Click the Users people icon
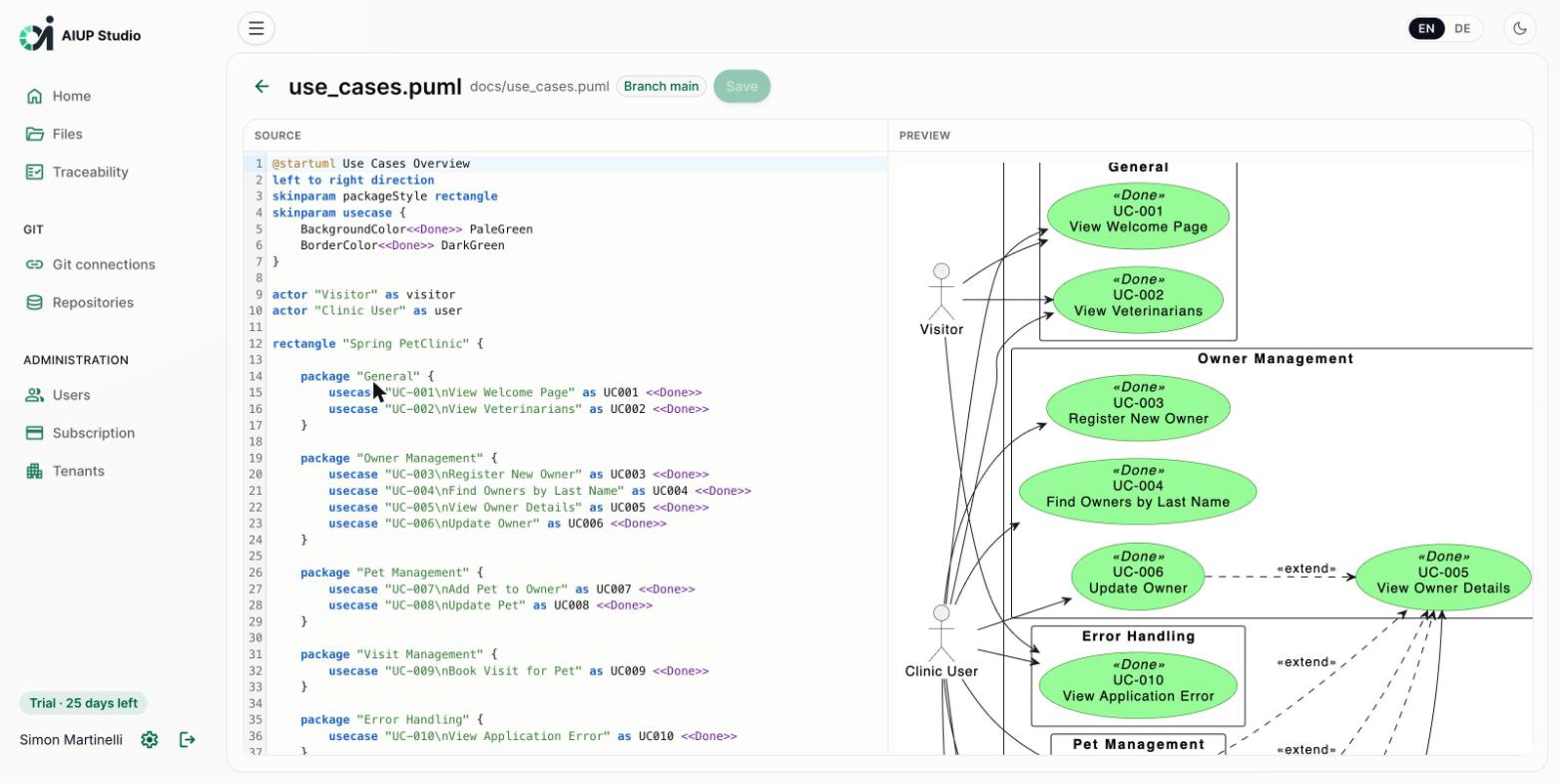 [x=35, y=395]
